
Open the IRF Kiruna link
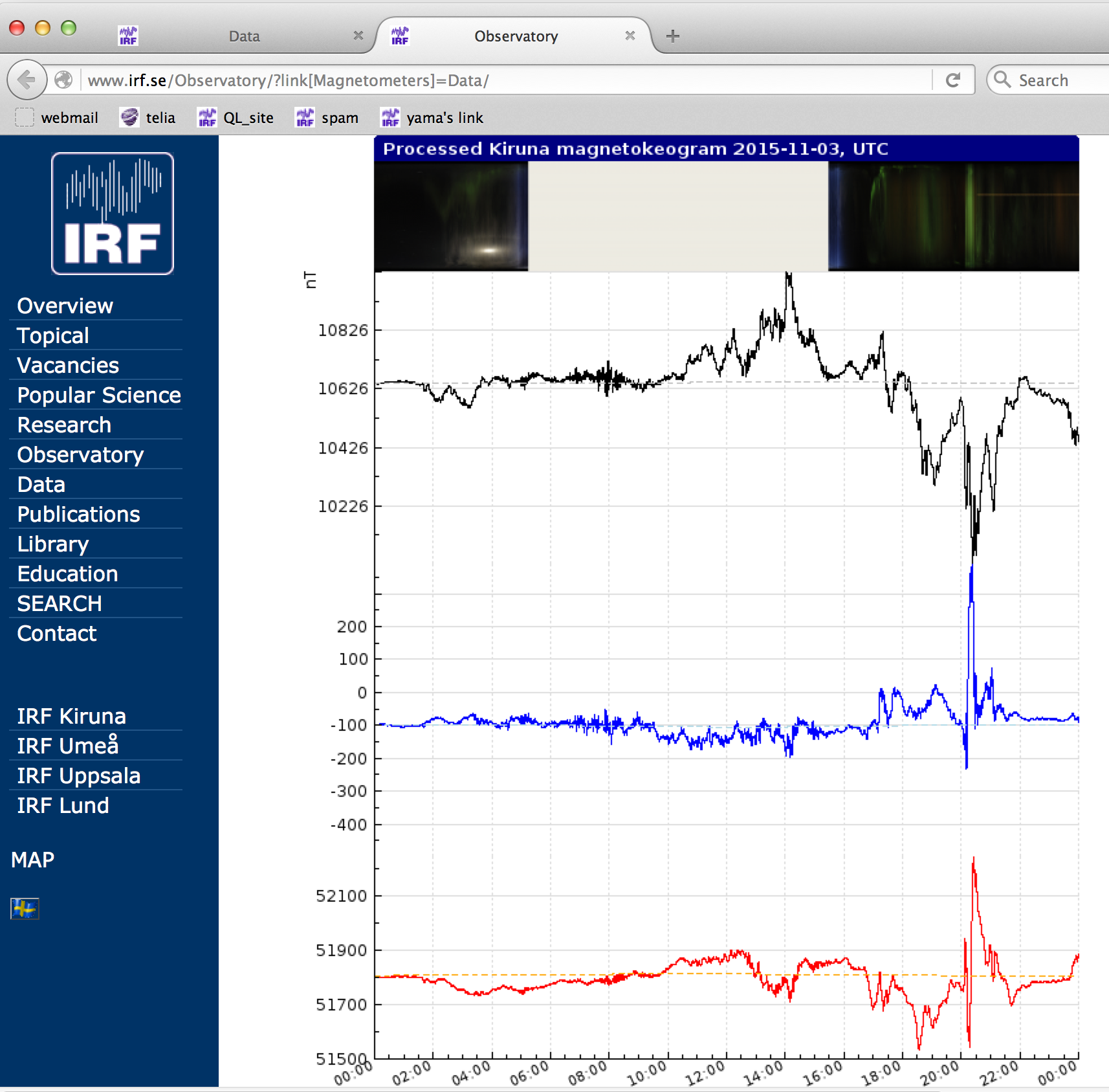coord(71,716)
